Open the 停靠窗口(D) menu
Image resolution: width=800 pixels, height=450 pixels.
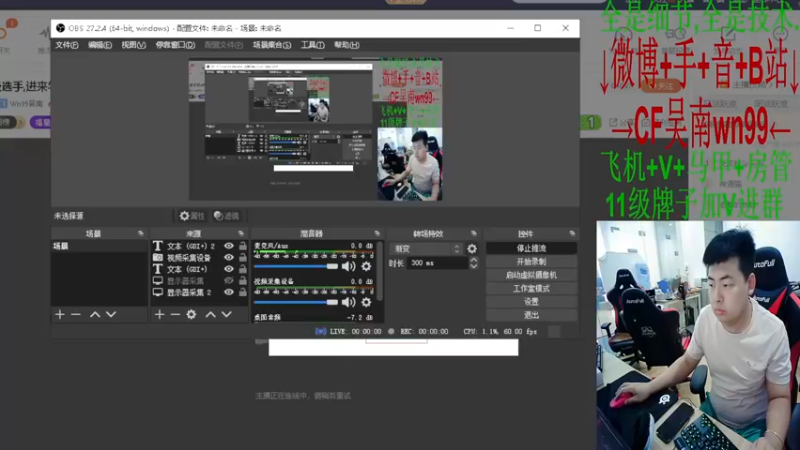point(175,45)
